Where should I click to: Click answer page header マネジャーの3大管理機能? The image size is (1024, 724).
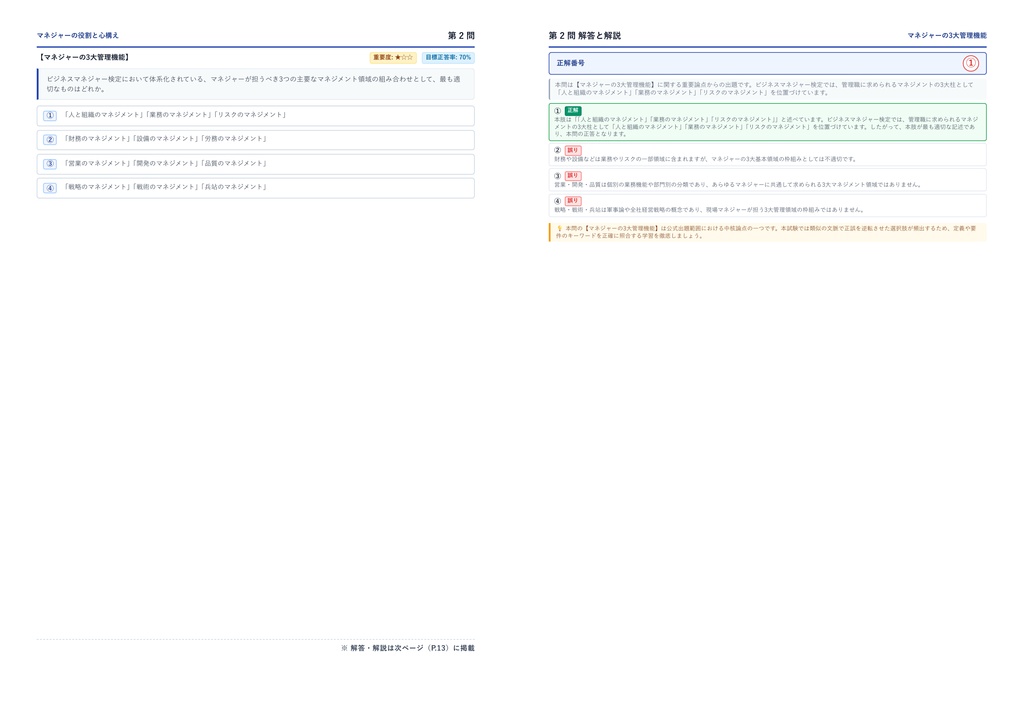point(947,35)
